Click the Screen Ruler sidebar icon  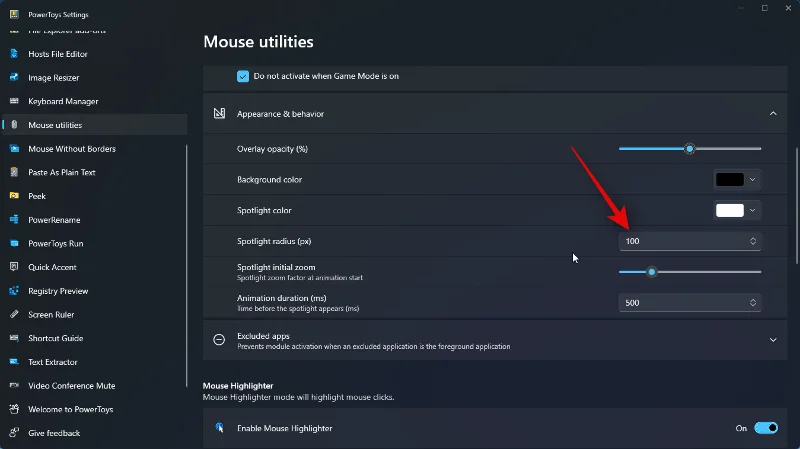(14, 315)
